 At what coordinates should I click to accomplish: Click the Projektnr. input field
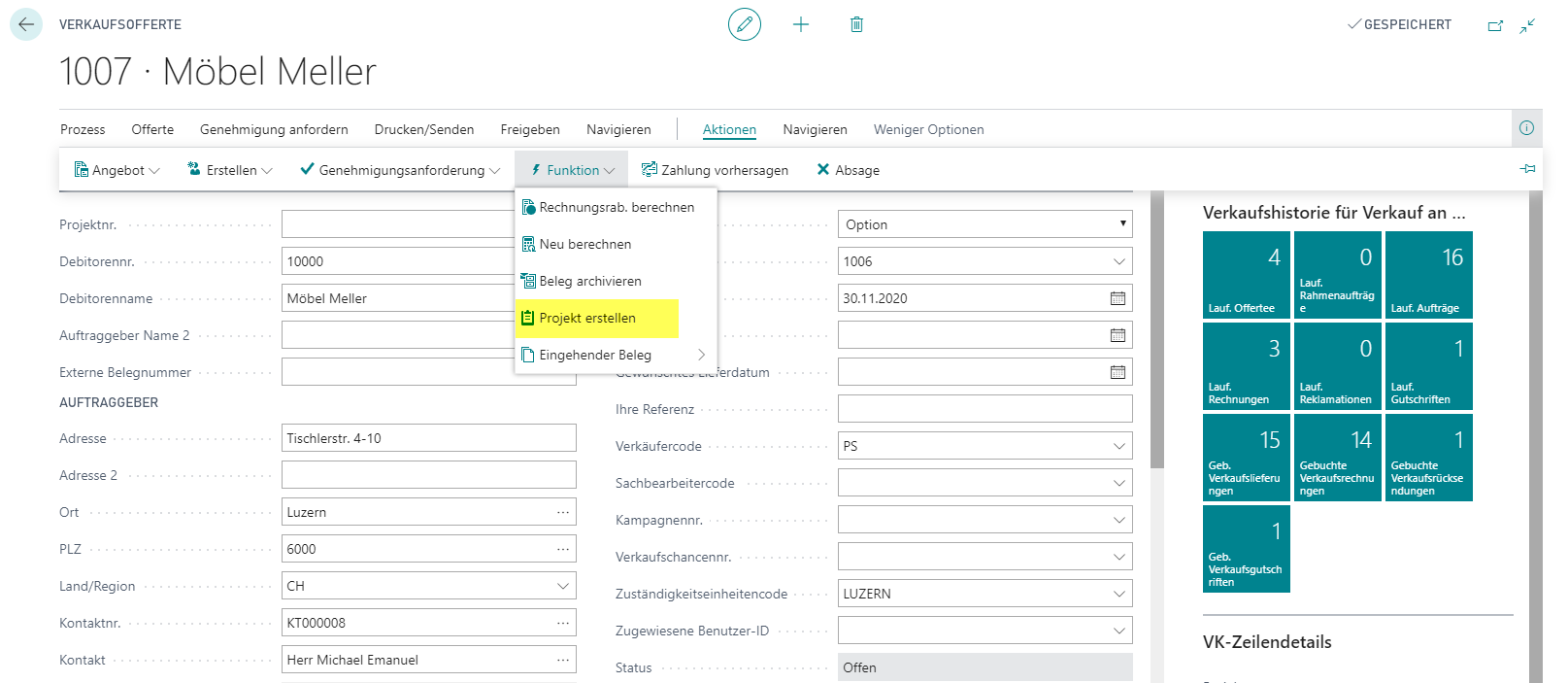(398, 224)
